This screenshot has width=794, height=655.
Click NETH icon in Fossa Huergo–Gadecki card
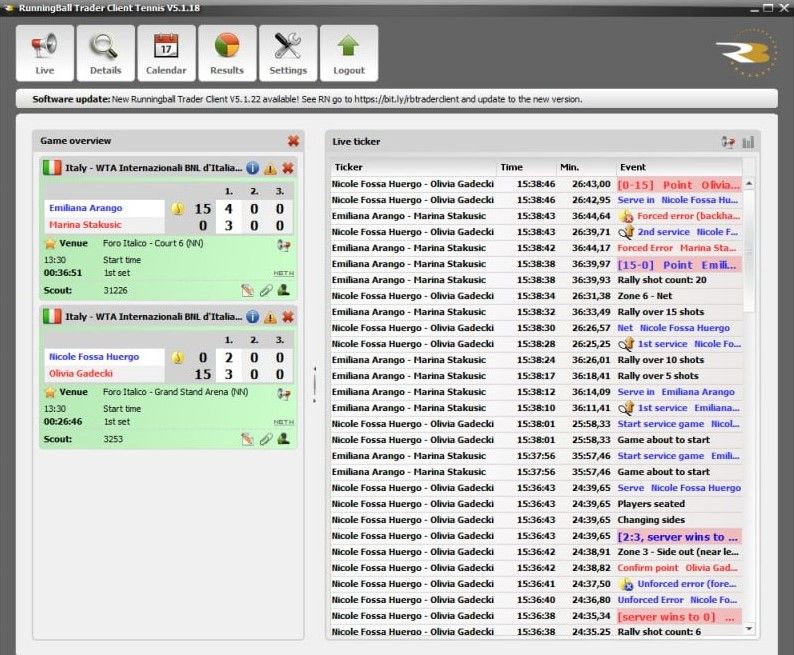pyautogui.click(x=284, y=422)
